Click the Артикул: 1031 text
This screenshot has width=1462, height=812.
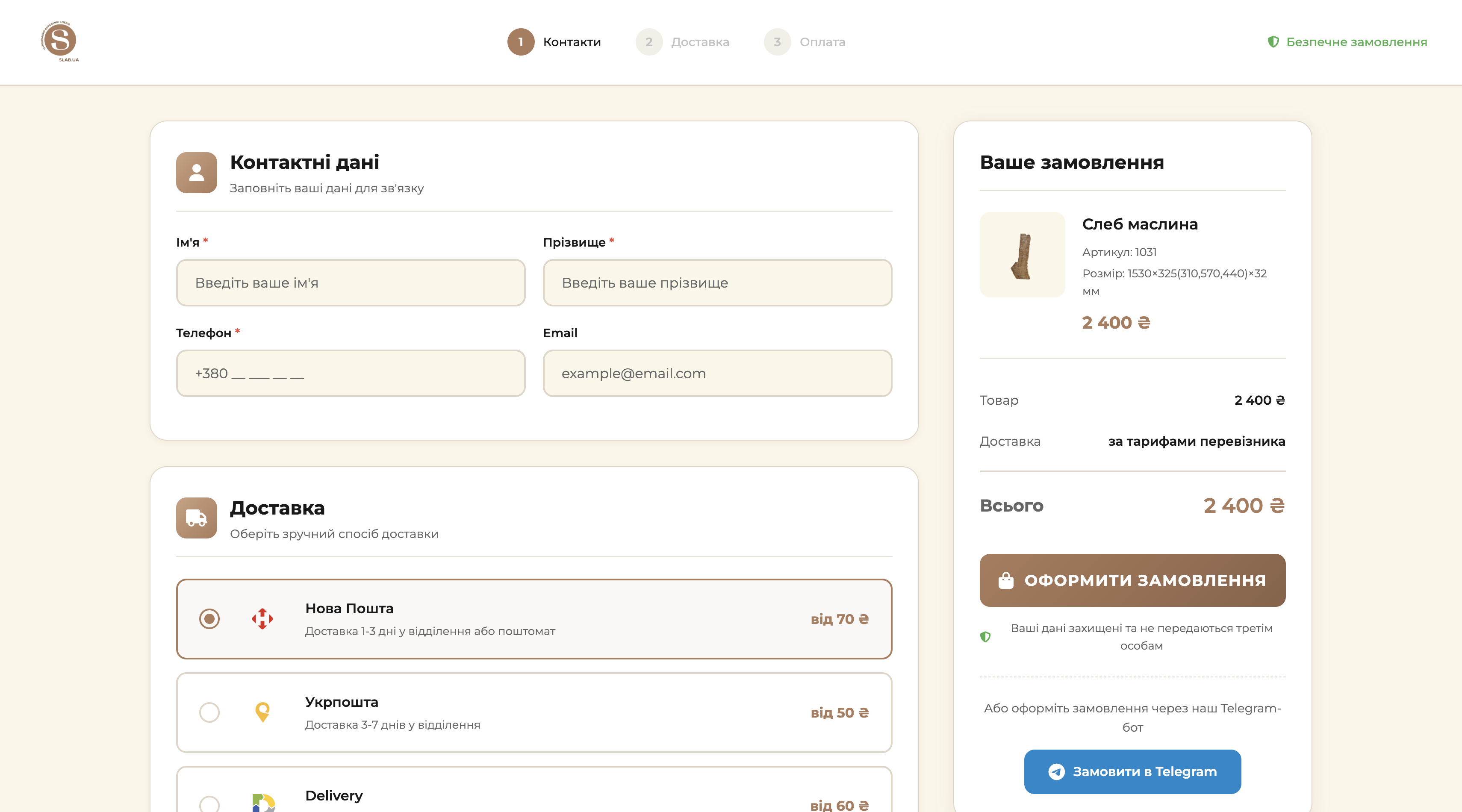(x=1119, y=252)
